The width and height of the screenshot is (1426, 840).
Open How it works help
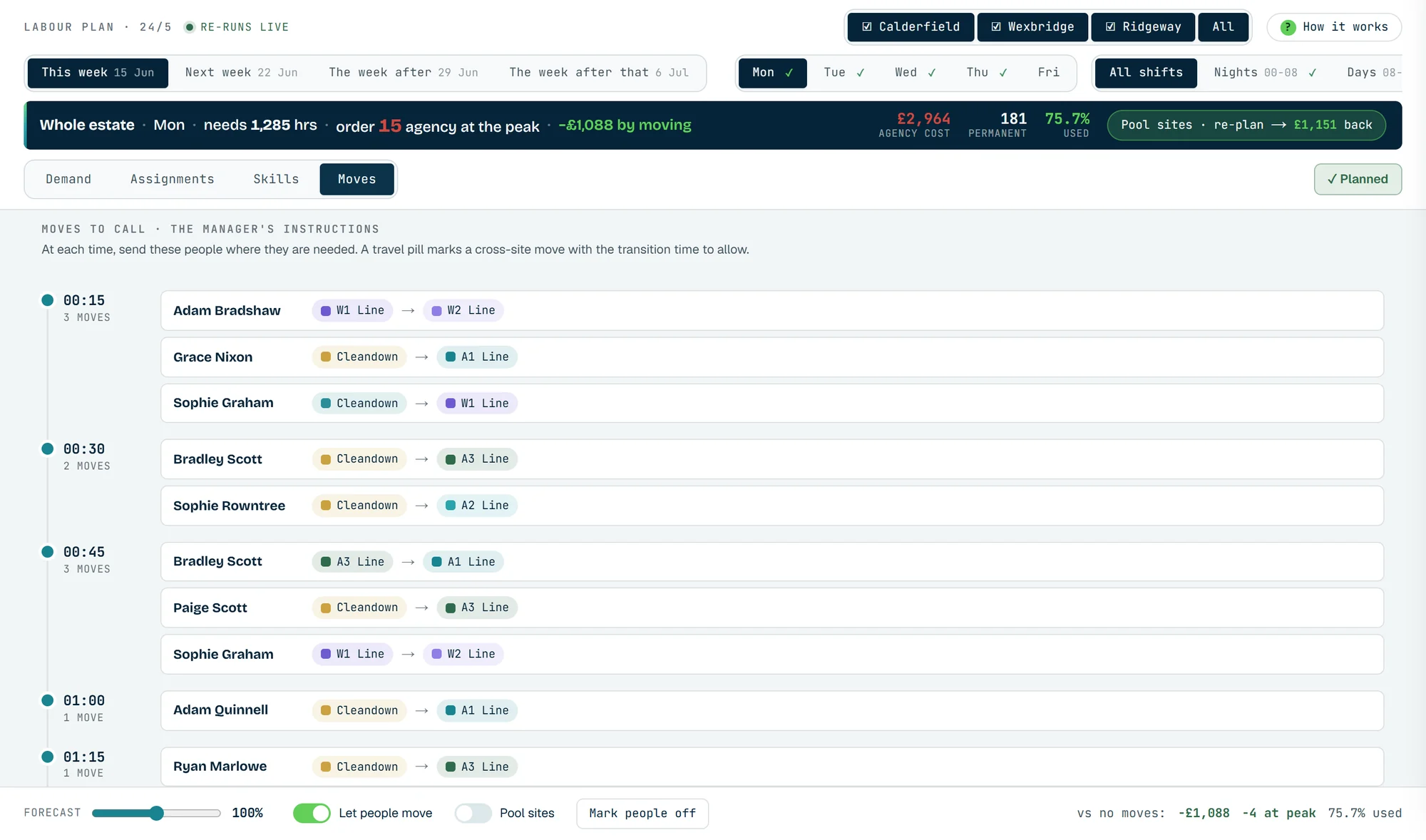pos(1334,27)
